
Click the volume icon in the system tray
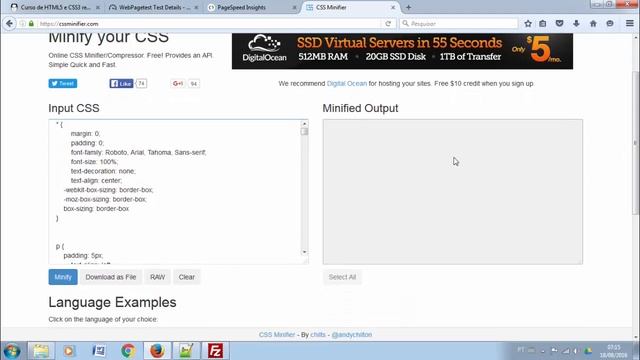tap(576, 351)
